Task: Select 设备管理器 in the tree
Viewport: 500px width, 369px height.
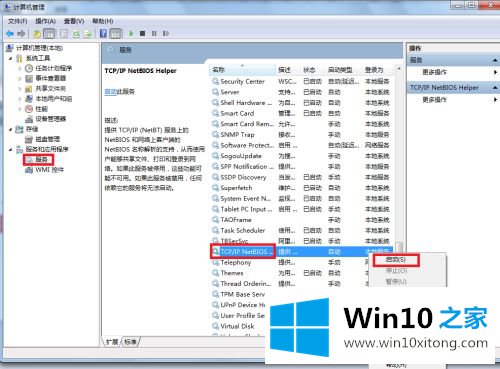Action: (51, 119)
